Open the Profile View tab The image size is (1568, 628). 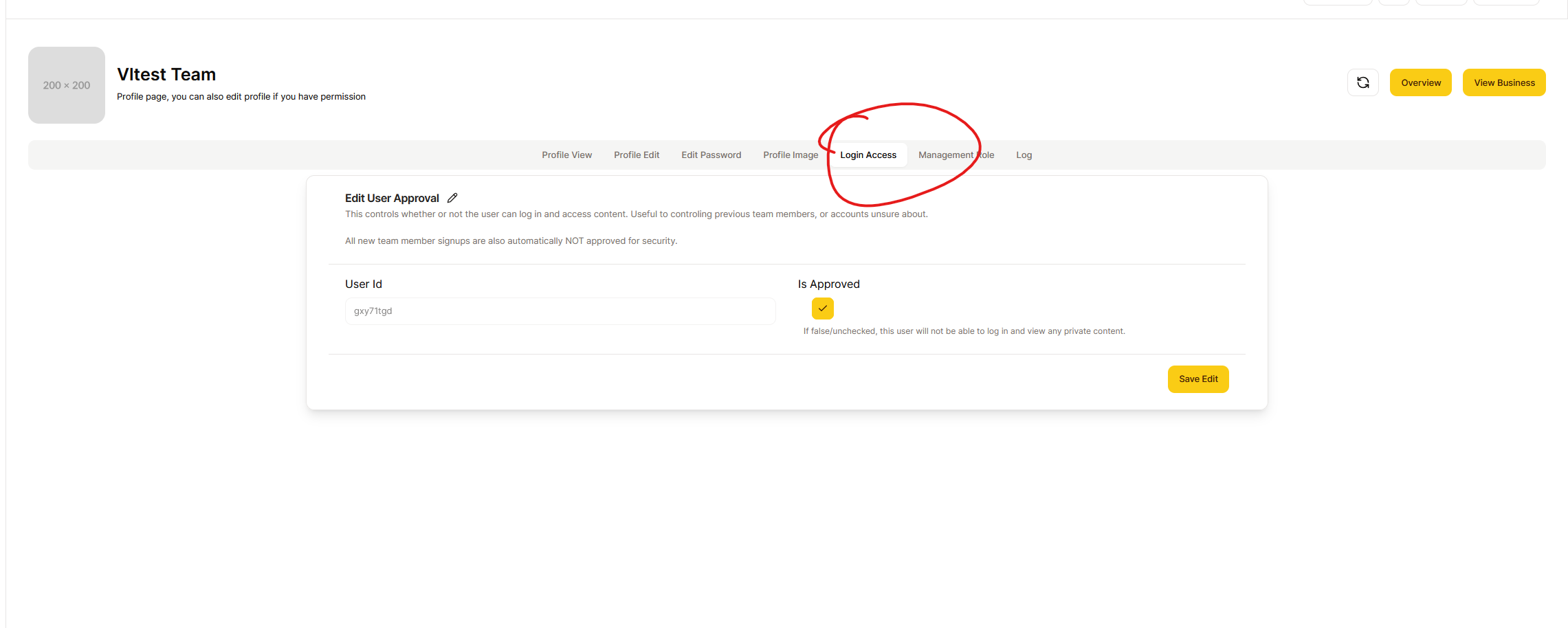coord(566,155)
